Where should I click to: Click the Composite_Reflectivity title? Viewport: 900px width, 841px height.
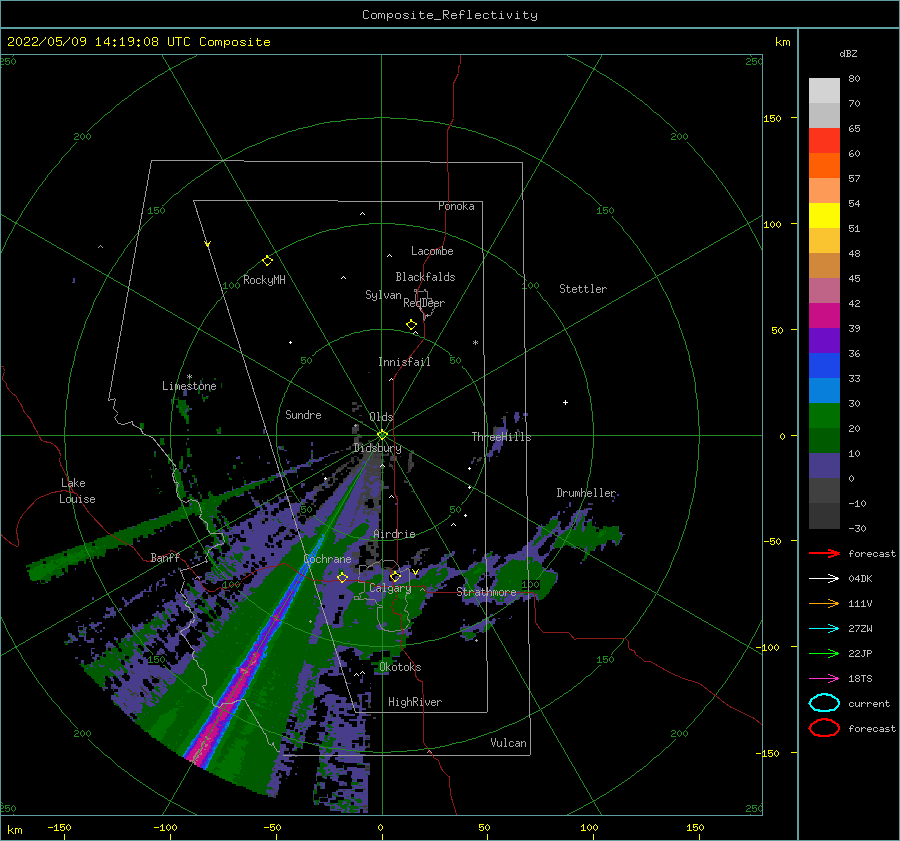pos(450,15)
